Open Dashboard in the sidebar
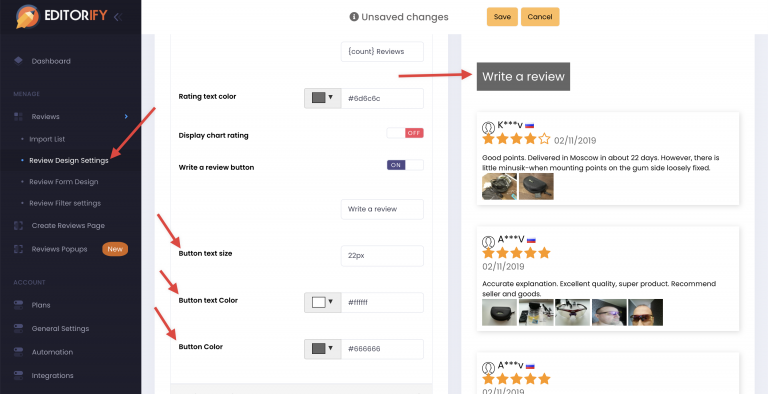This screenshot has height=394, width=768. [x=51, y=61]
